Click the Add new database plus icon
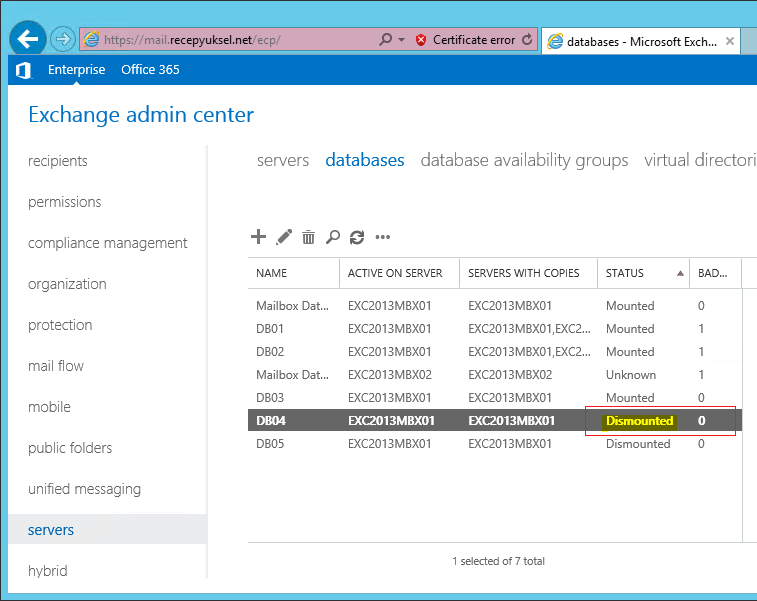 coord(258,237)
